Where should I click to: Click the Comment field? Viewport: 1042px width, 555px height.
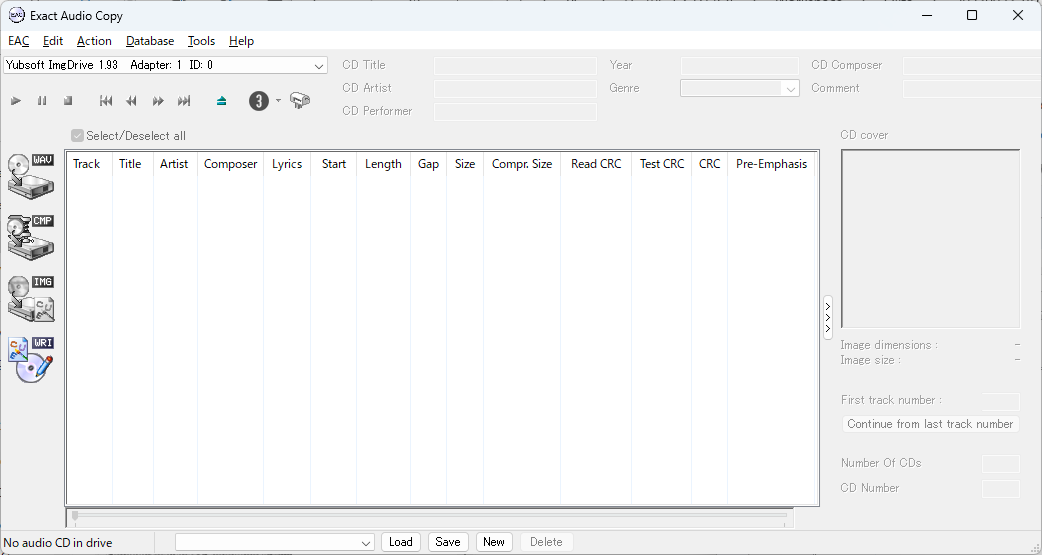[x=972, y=88]
